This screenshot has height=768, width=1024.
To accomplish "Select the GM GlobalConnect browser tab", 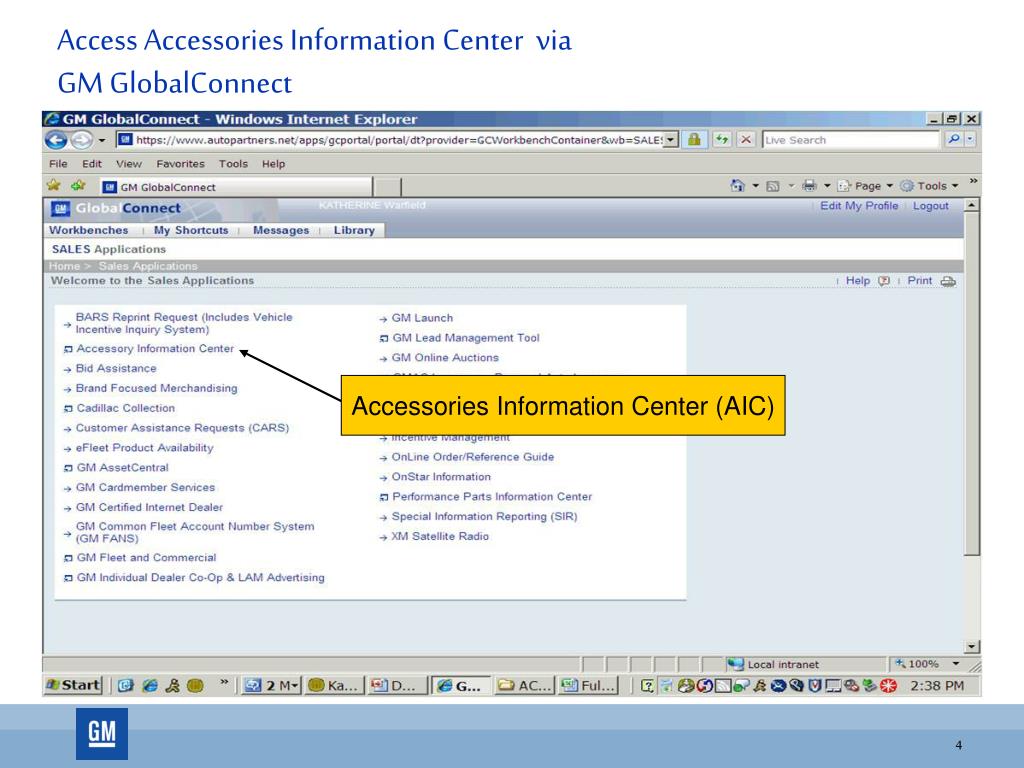I will tap(236, 187).
